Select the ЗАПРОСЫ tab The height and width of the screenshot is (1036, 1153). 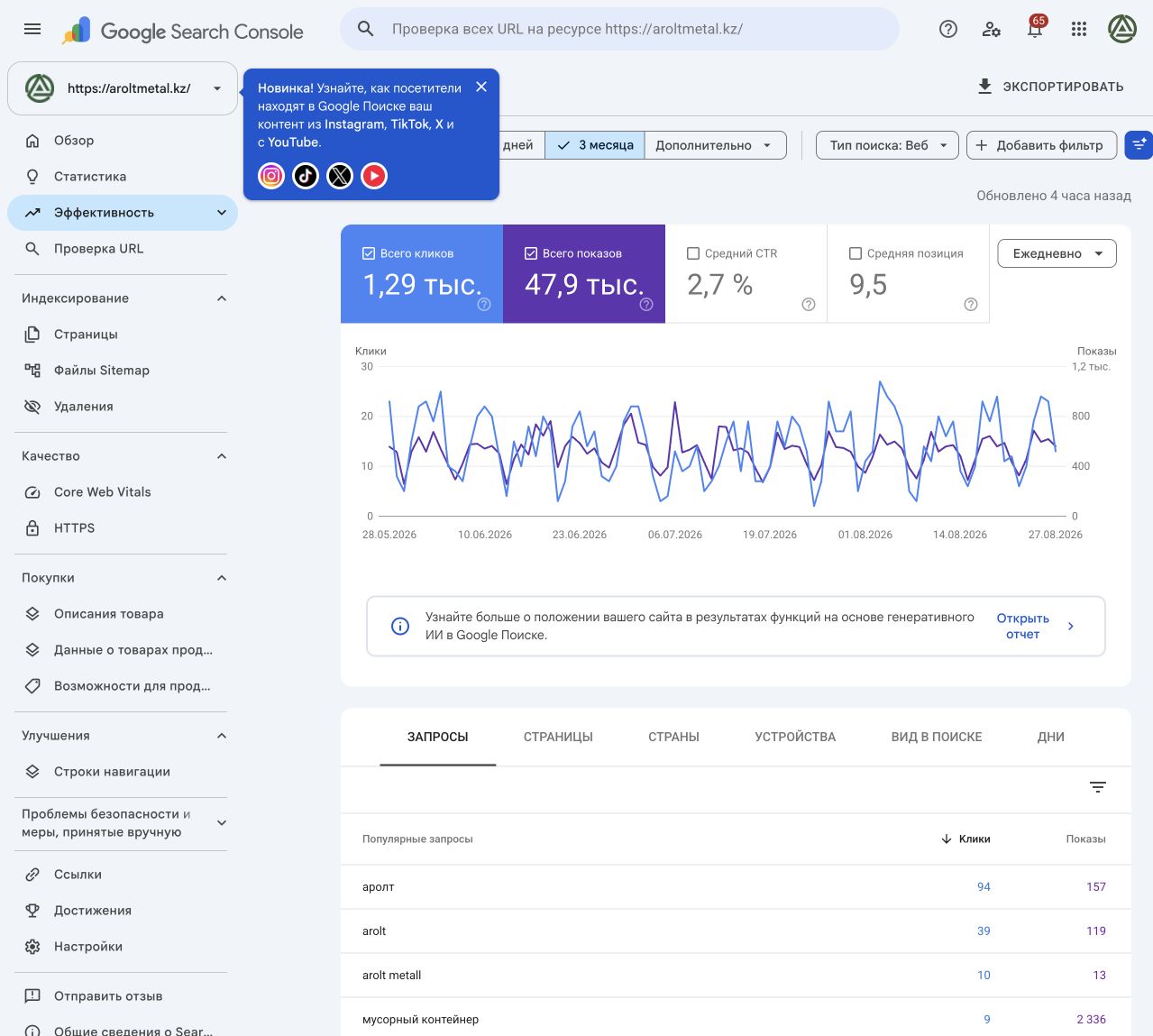438,737
